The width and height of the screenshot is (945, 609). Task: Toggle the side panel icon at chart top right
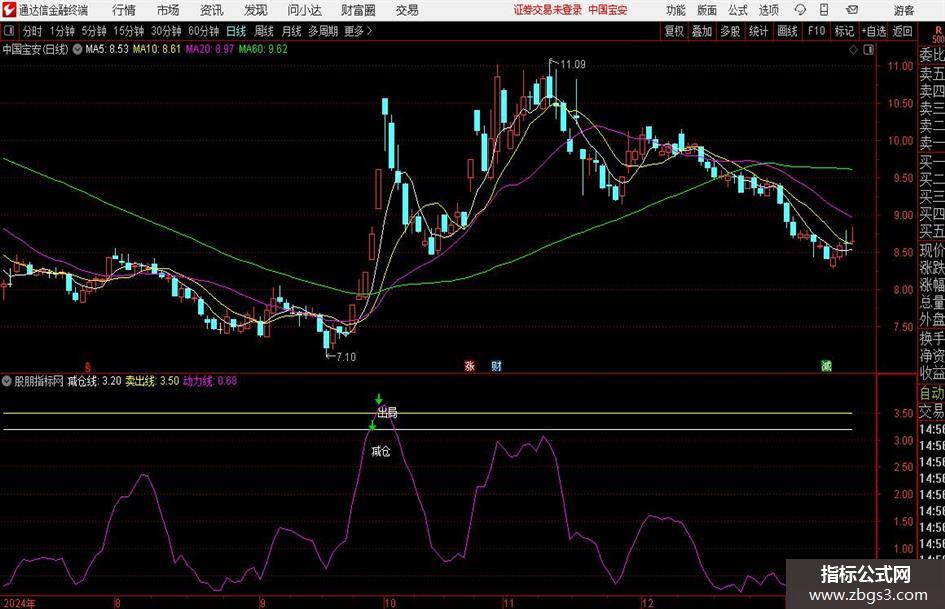point(868,50)
